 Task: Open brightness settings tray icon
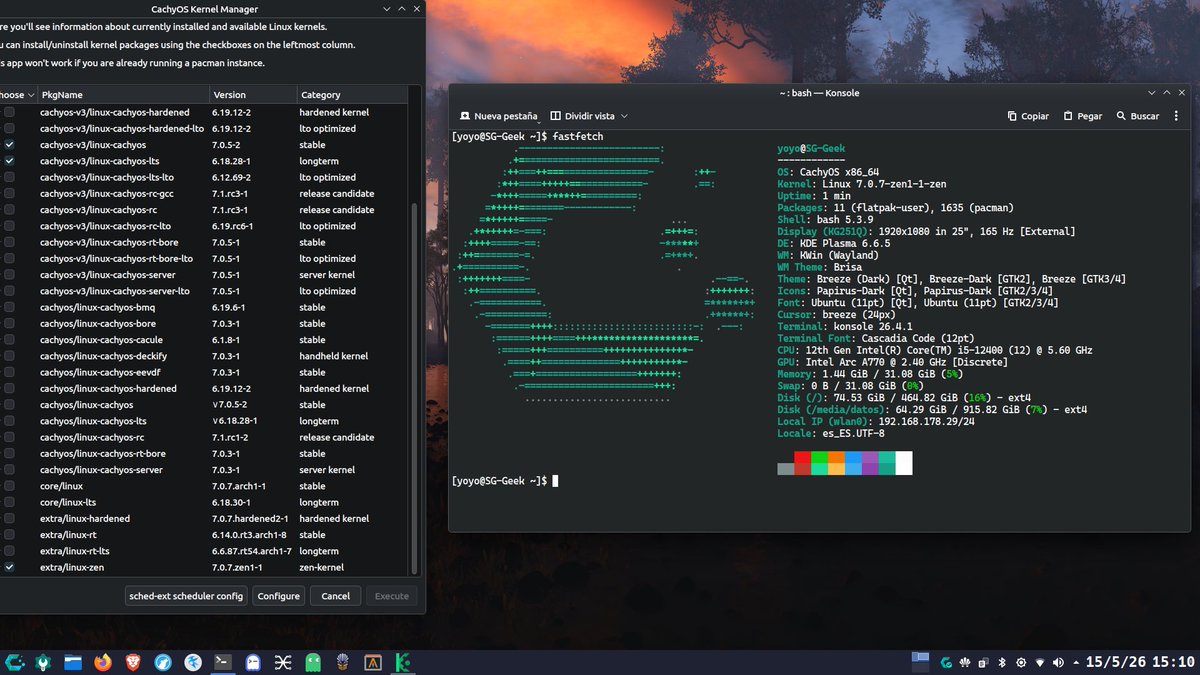pyautogui.click(x=1023, y=663)
